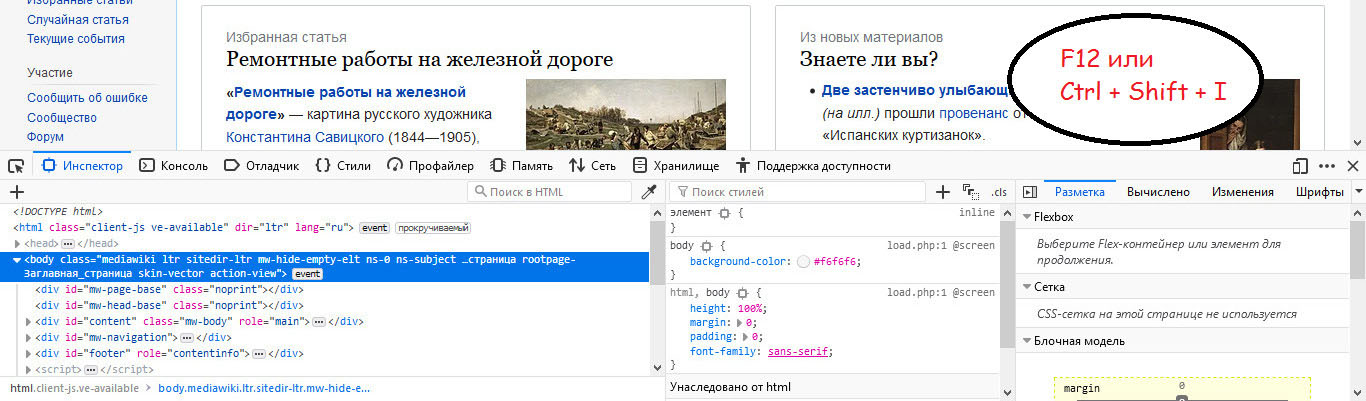
Task: Expand the script node
Action: (x=28, y=370)
